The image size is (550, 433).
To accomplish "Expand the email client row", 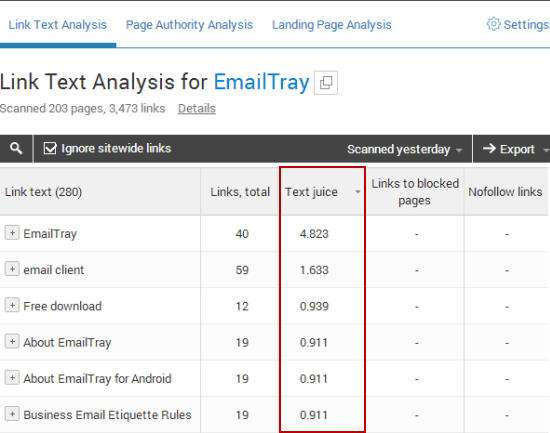I will pos(12,269).
